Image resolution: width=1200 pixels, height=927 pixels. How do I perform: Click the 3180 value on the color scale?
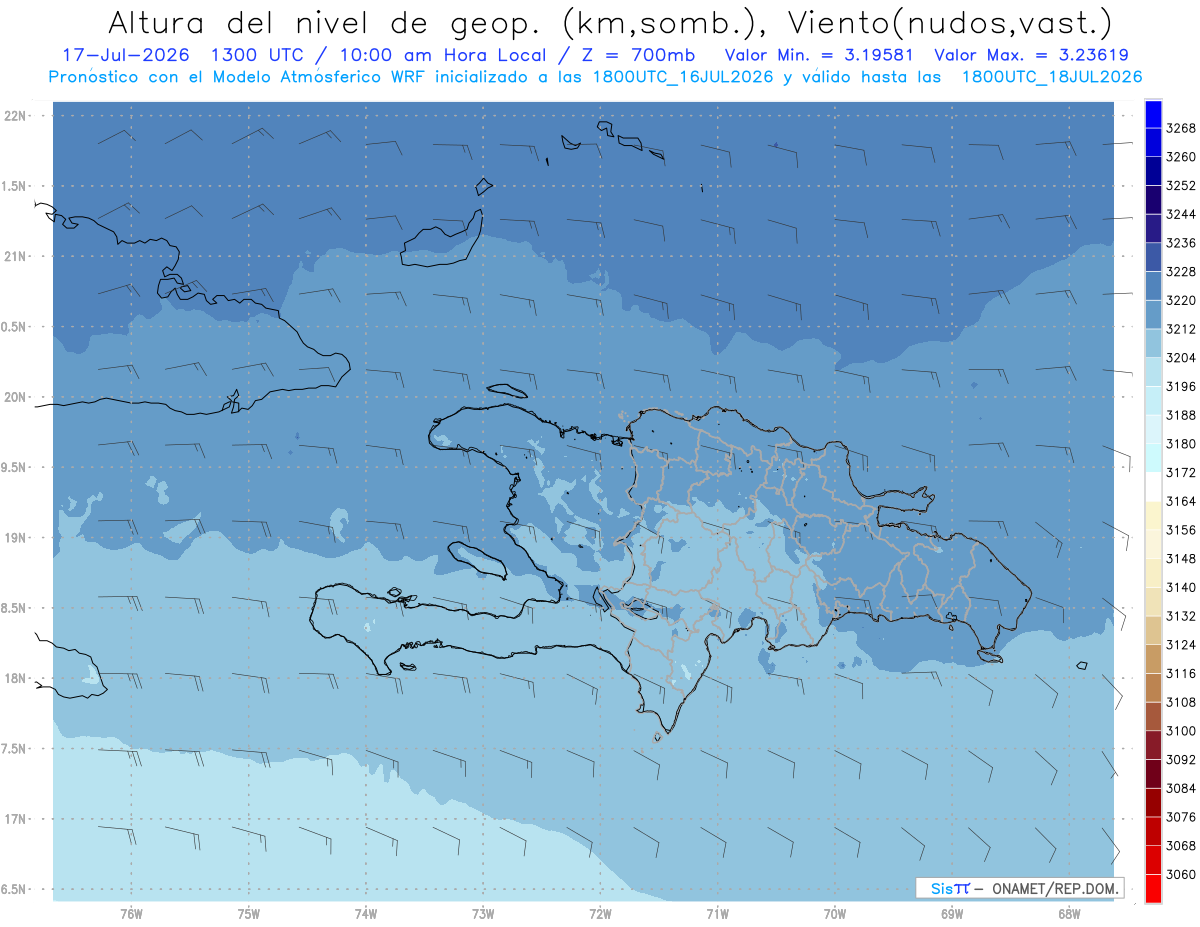click(1181, 444)
